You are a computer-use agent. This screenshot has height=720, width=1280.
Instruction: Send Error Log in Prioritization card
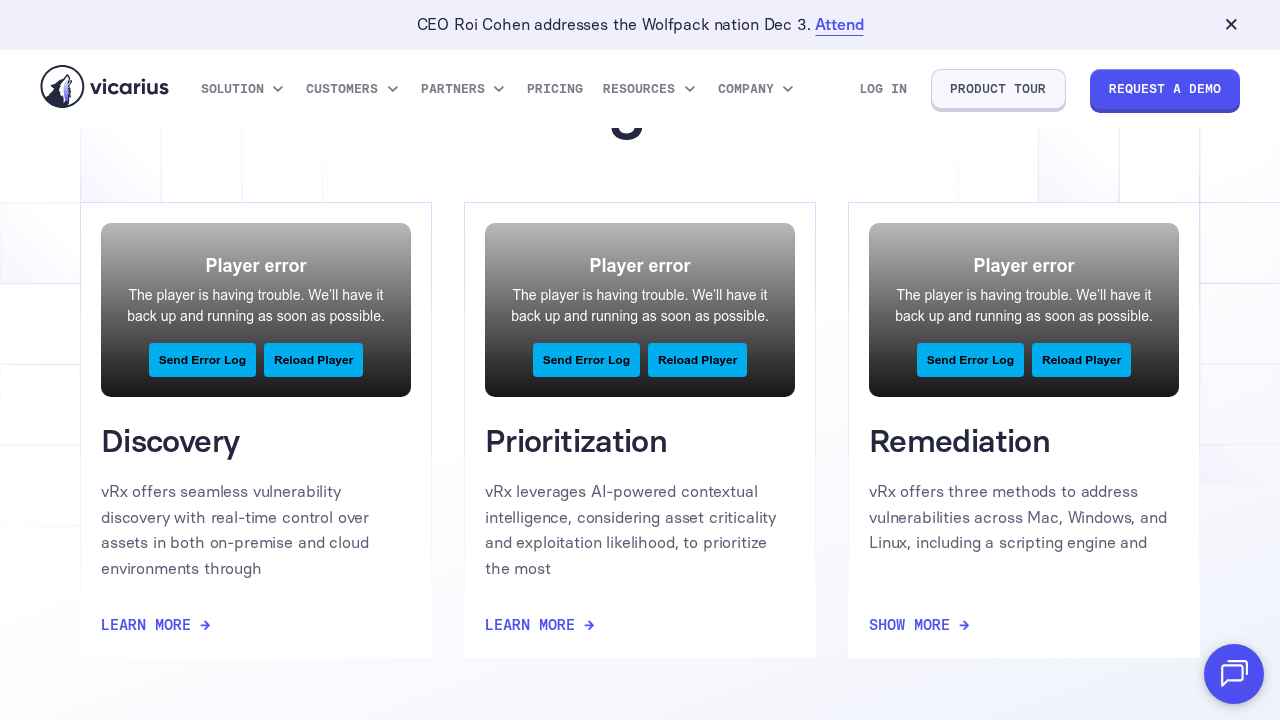click(586, 360)
